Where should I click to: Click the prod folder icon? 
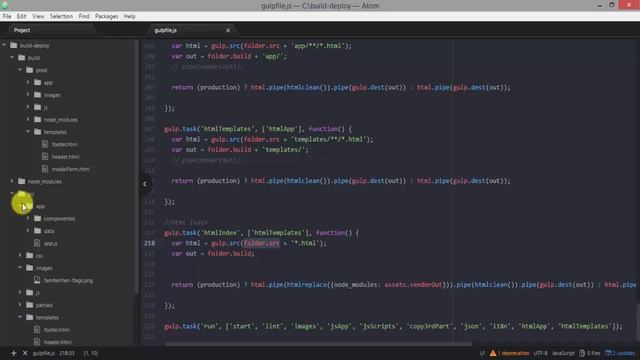pyautogui.click(x=29, y=70)
